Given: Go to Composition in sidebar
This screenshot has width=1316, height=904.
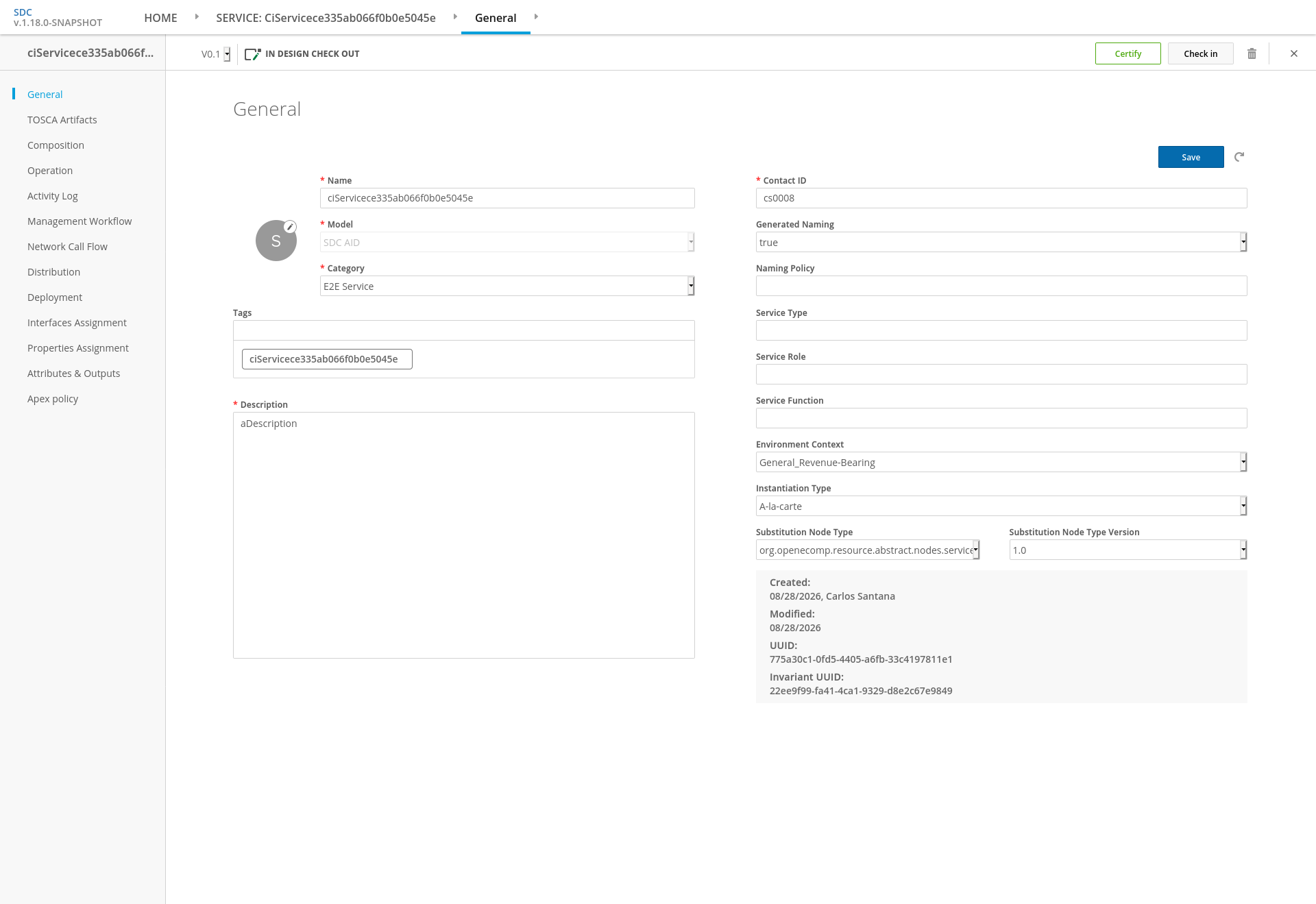Looking at the screenshot, I should (x=56, y=145).
